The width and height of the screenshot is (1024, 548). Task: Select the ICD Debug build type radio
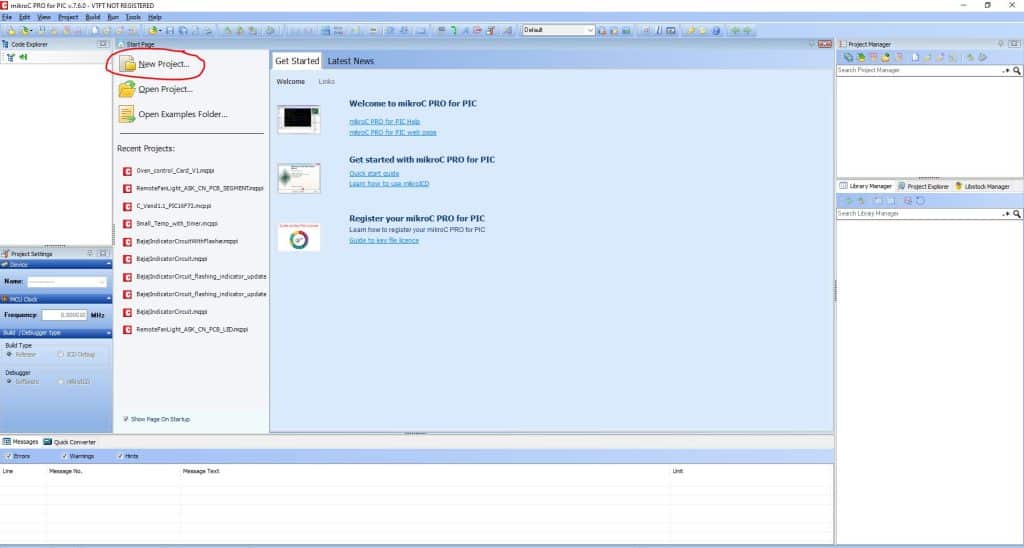click(61, 354)
